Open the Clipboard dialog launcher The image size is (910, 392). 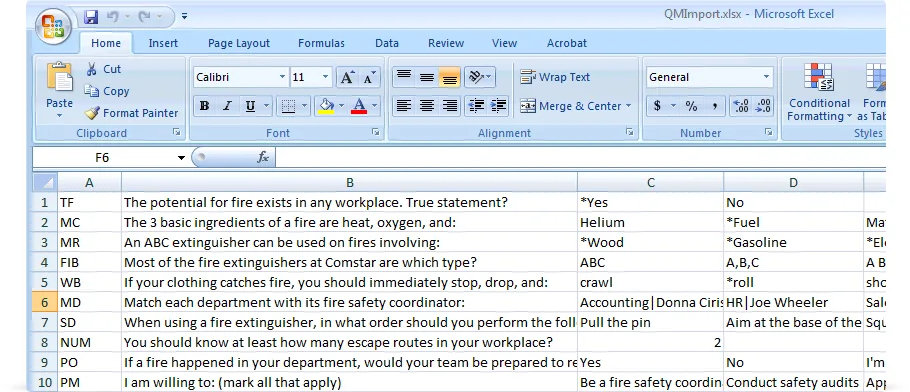[176, 132]
